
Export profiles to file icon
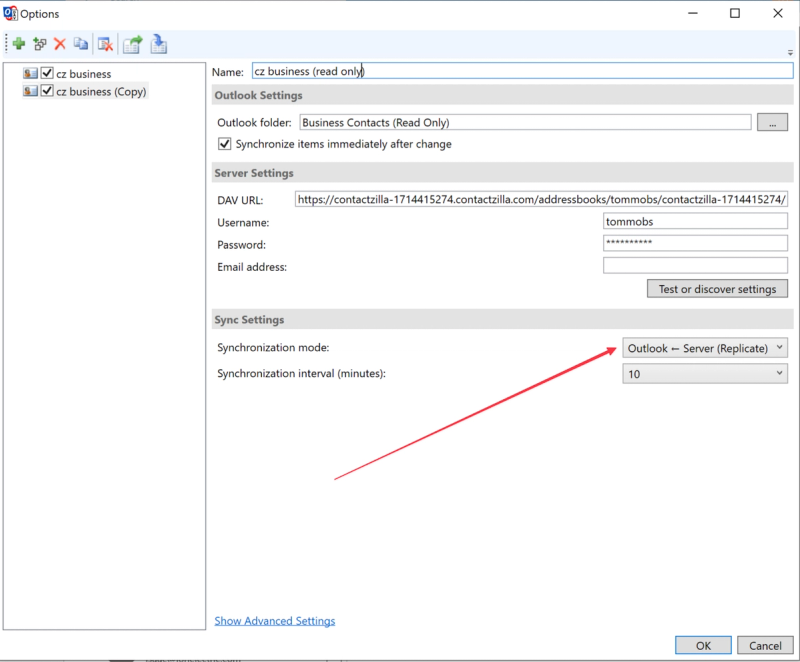click(x=133, y=44)
